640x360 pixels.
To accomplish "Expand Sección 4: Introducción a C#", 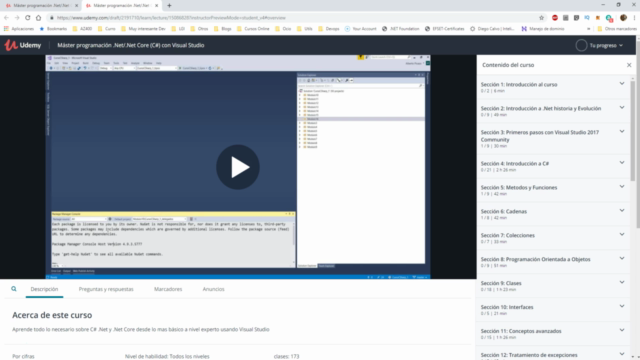I will [553, 166].
